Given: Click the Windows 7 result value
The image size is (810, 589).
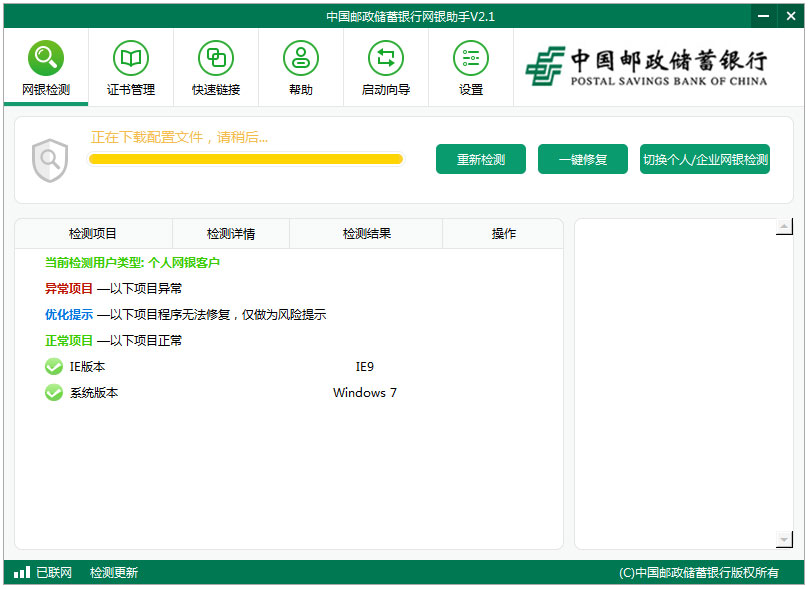Looking at the screenshot, I should [365, 393].
